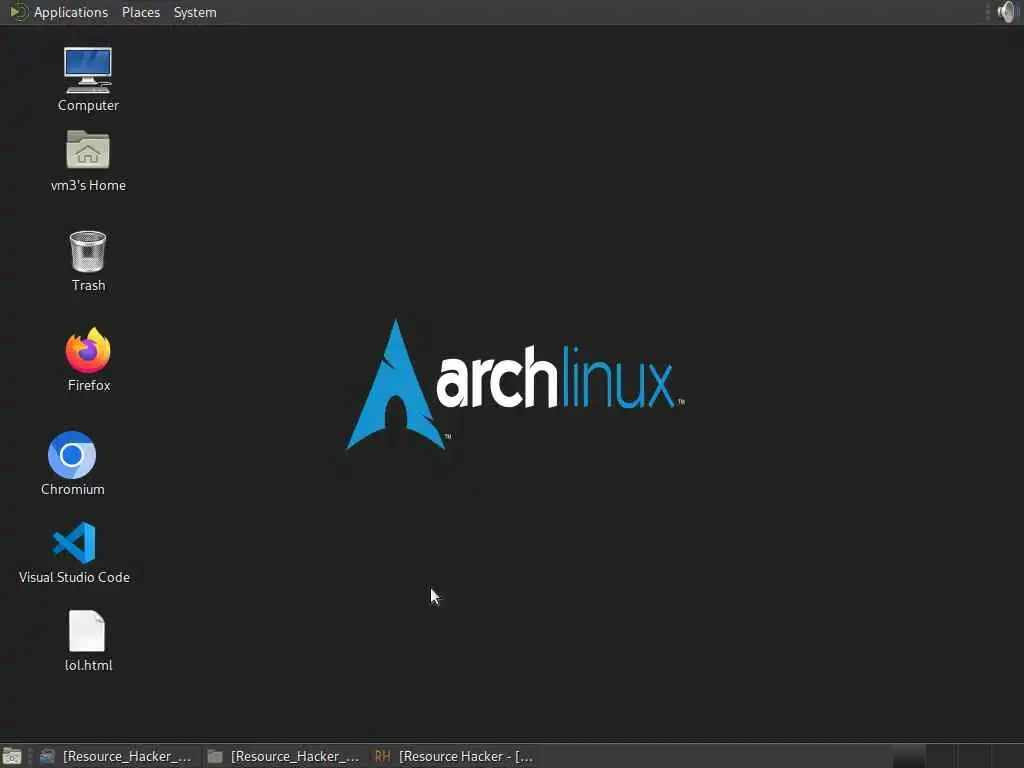
Task: Open the System menu
Action: pyautogui.click(x=195, y=12)
